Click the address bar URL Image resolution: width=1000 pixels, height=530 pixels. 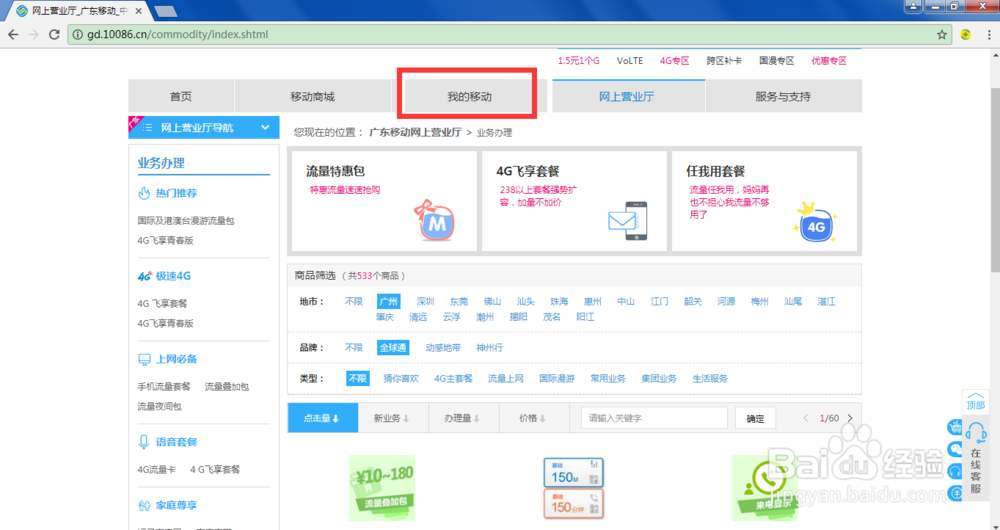[x=177, y=34]
